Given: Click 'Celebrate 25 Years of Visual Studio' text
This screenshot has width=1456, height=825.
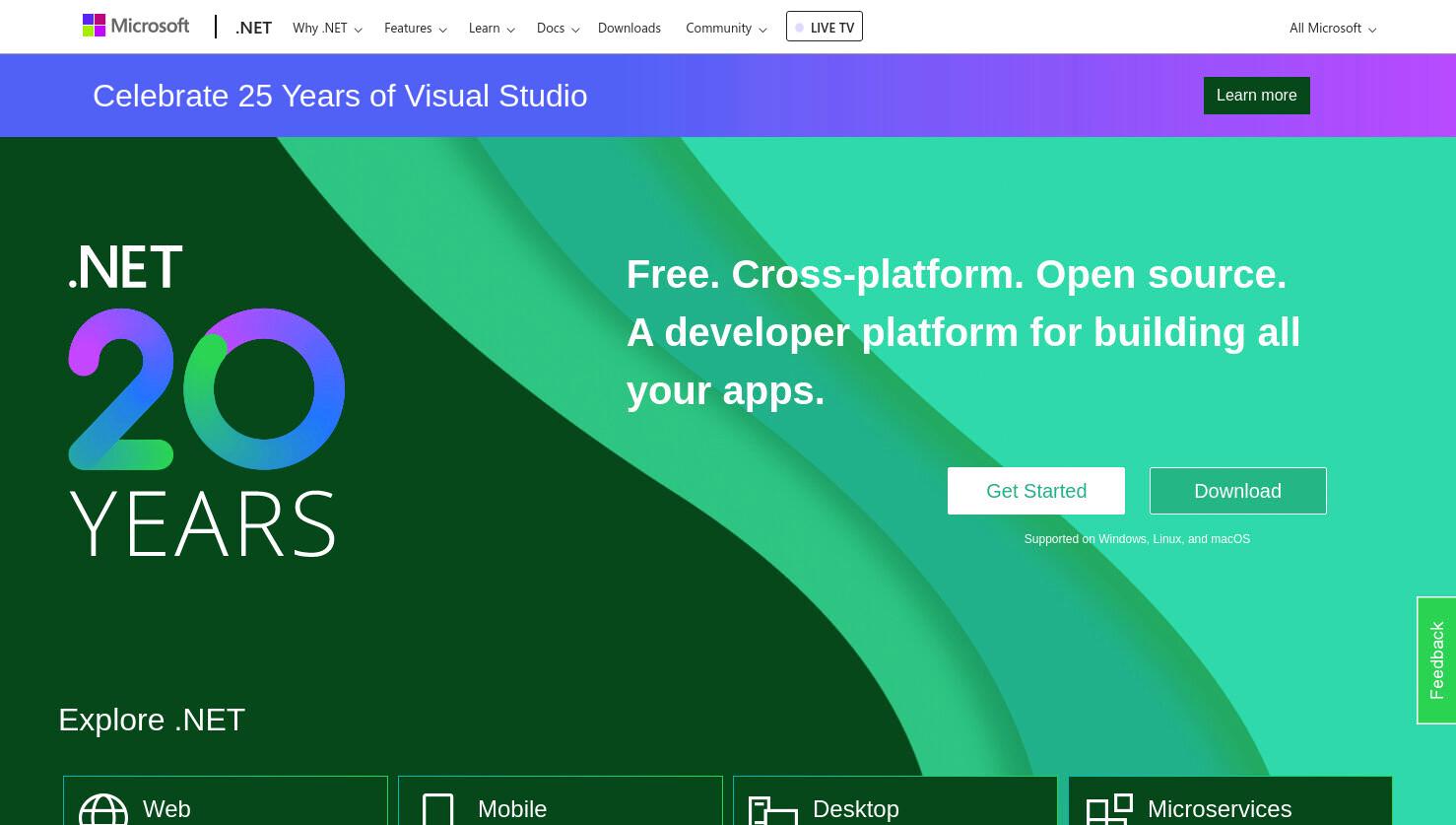Looking at the screenshot, I should (x=340, y=96).
